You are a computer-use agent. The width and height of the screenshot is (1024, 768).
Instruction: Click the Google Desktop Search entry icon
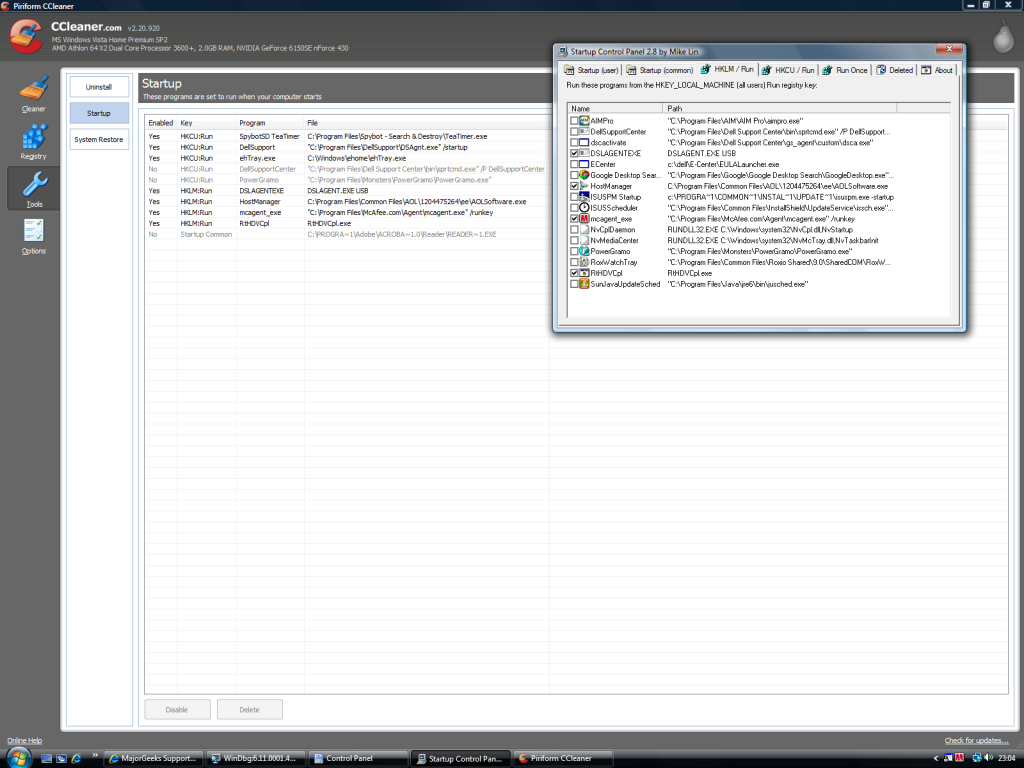583,175
